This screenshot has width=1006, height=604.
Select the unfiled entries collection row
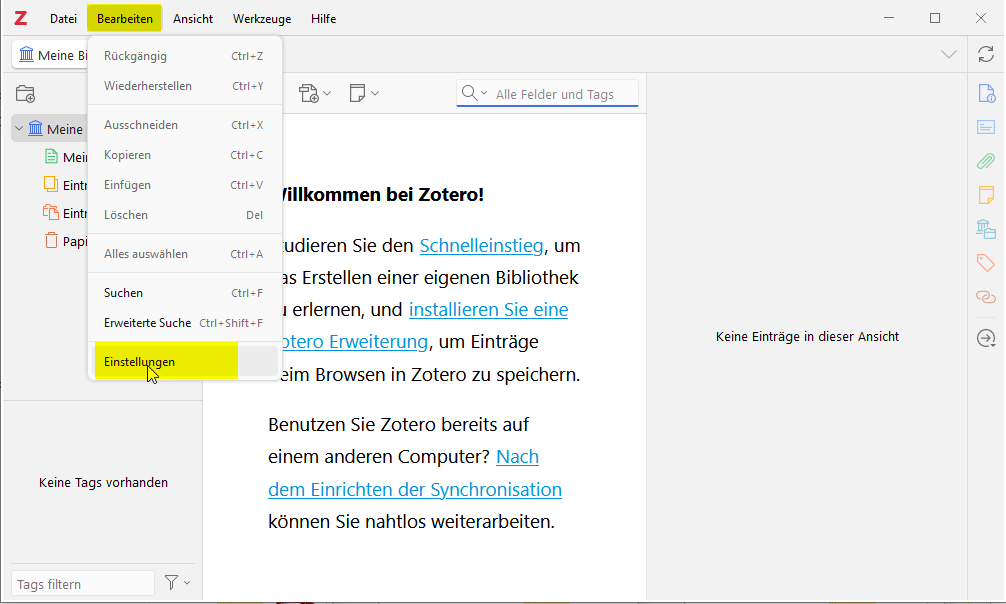pos(64,213)
